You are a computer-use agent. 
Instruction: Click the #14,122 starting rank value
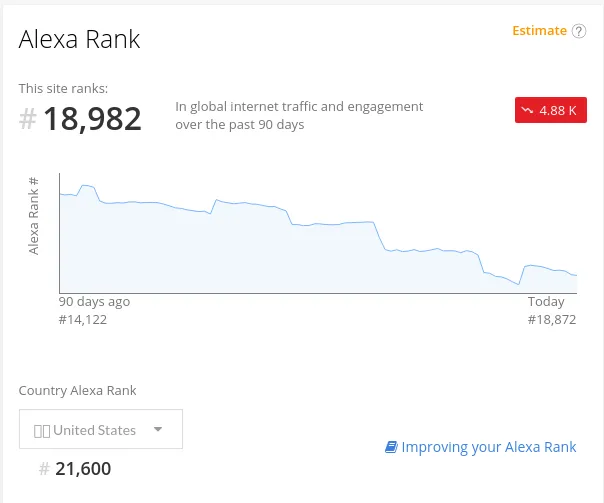coord(83,320)
